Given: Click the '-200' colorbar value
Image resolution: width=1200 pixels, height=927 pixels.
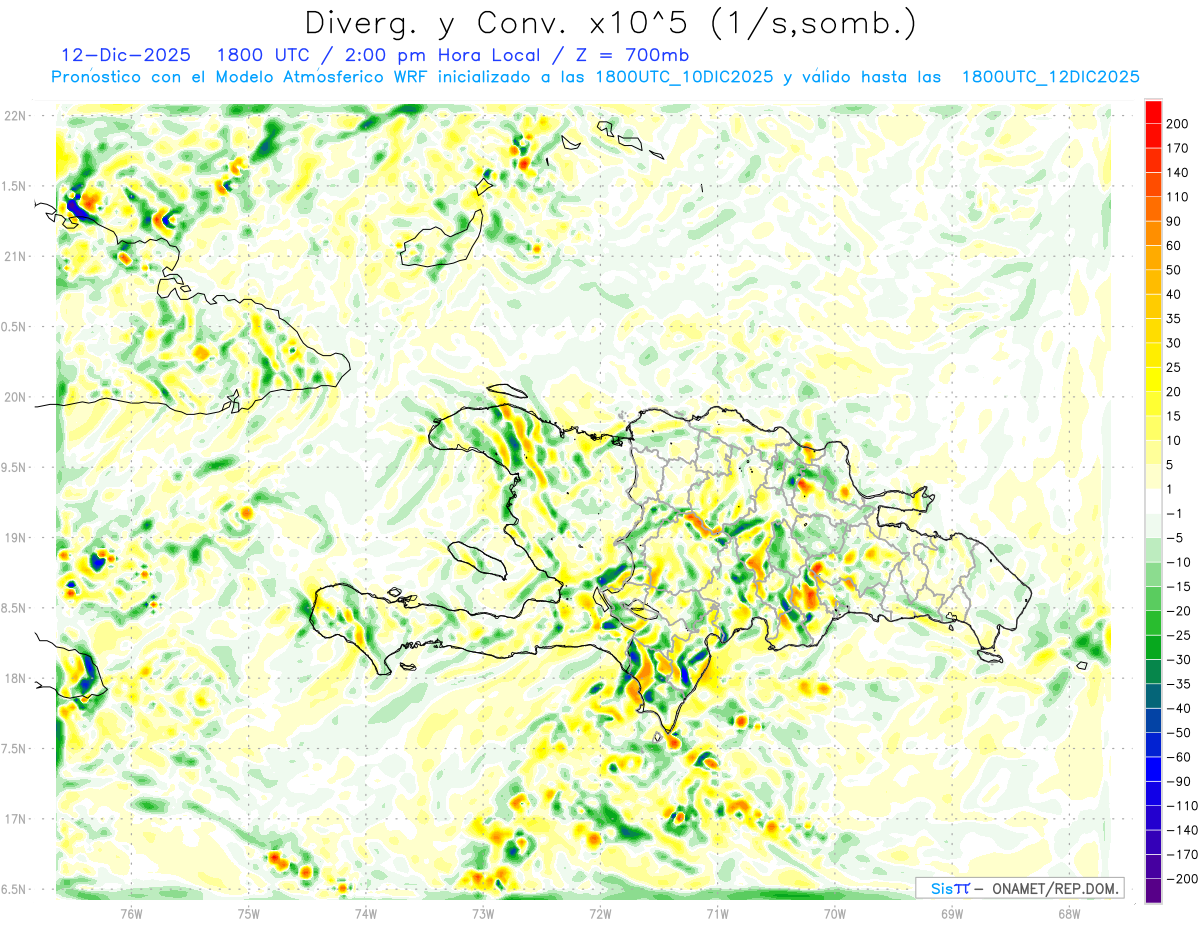Looking at the screenshot, I should pos(1181,879).
